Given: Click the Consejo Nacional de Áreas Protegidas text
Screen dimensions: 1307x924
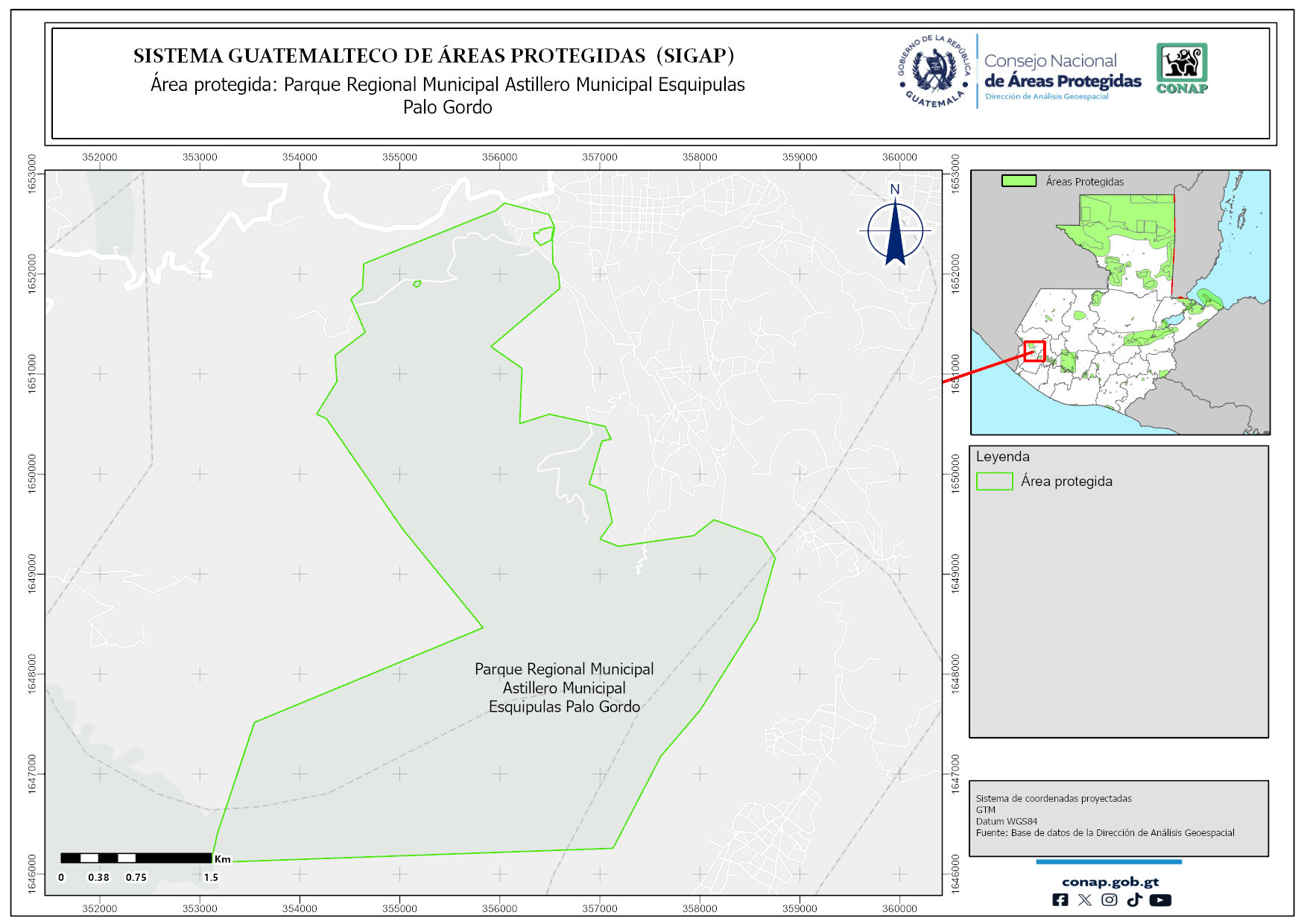Looking at the screenshot, I should pyautogui.click(x=1062, y=72).
